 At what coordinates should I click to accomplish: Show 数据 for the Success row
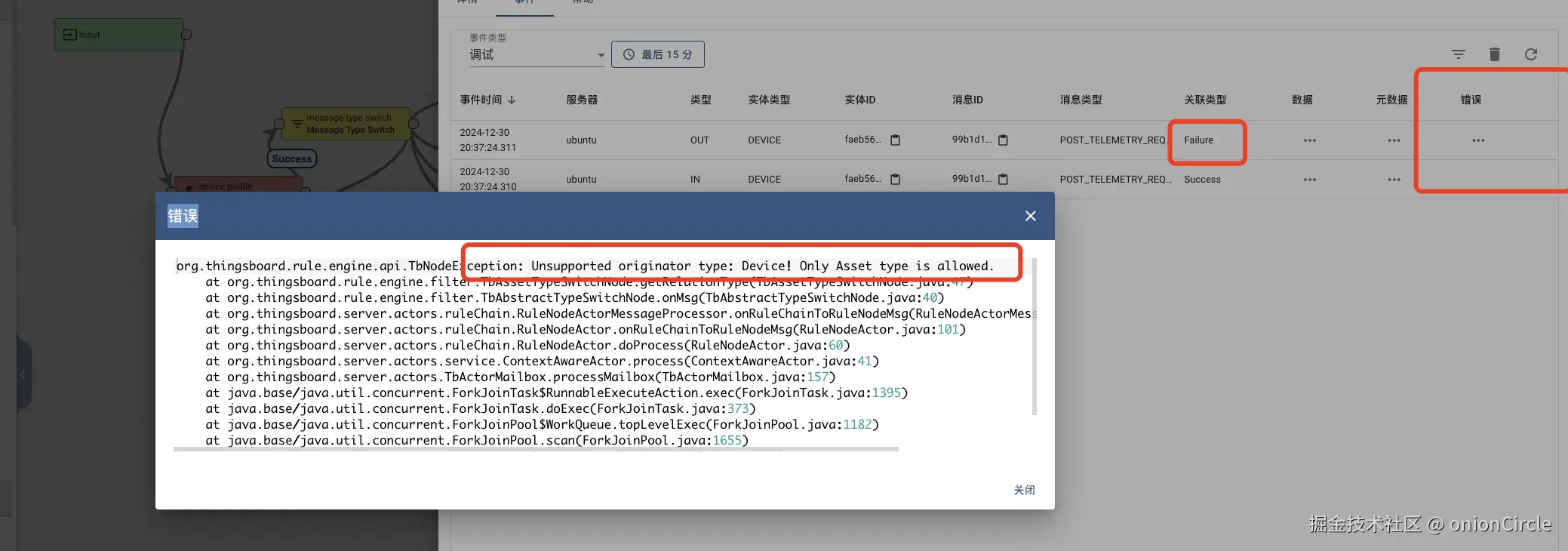click(1309, 180)
